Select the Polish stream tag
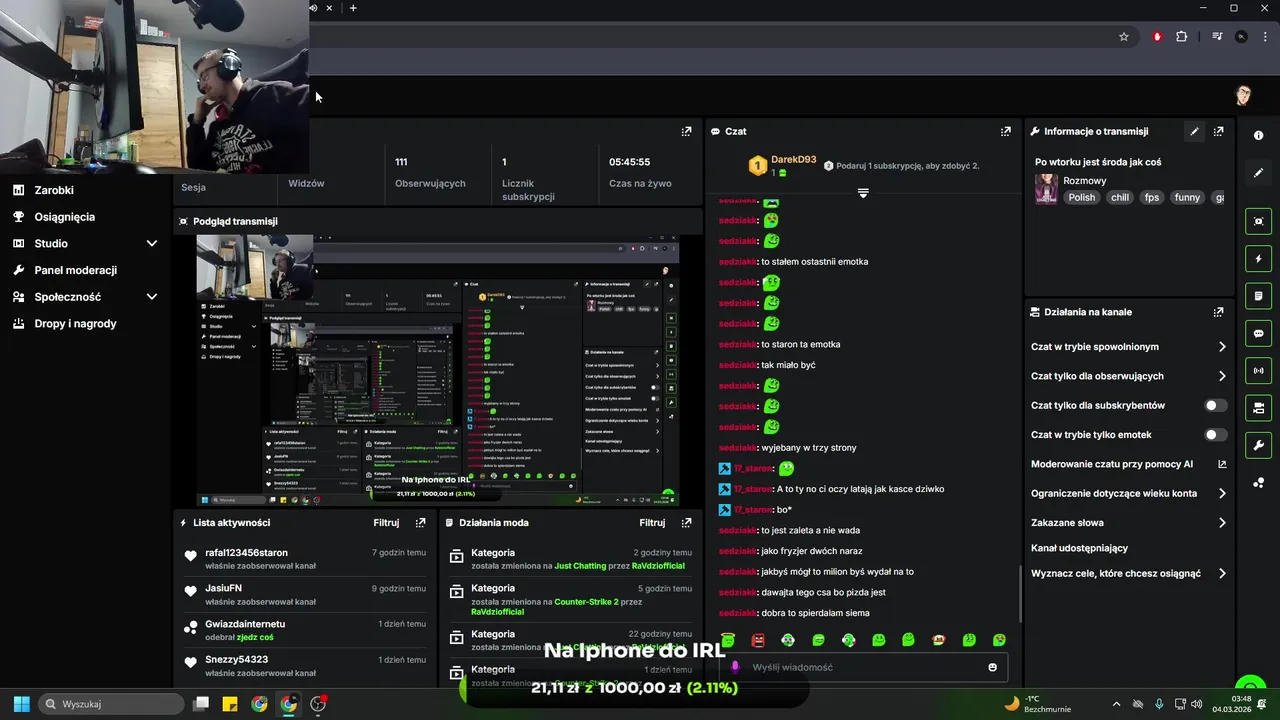This screenshot has height=720, width=1280. pyautogui.click(x=1082, y=197)
